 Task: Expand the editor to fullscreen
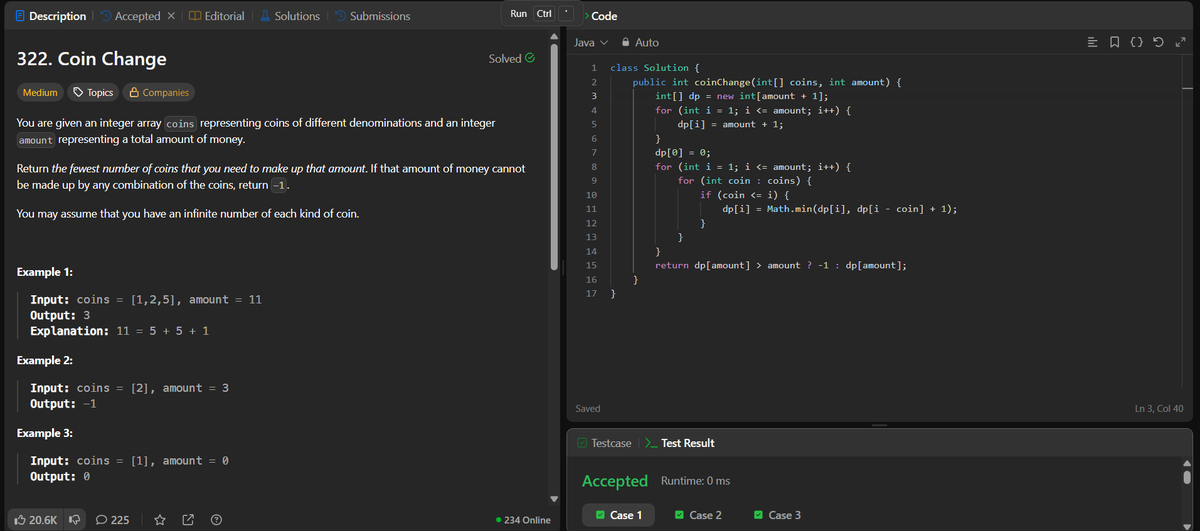[x=1182, y=42]
